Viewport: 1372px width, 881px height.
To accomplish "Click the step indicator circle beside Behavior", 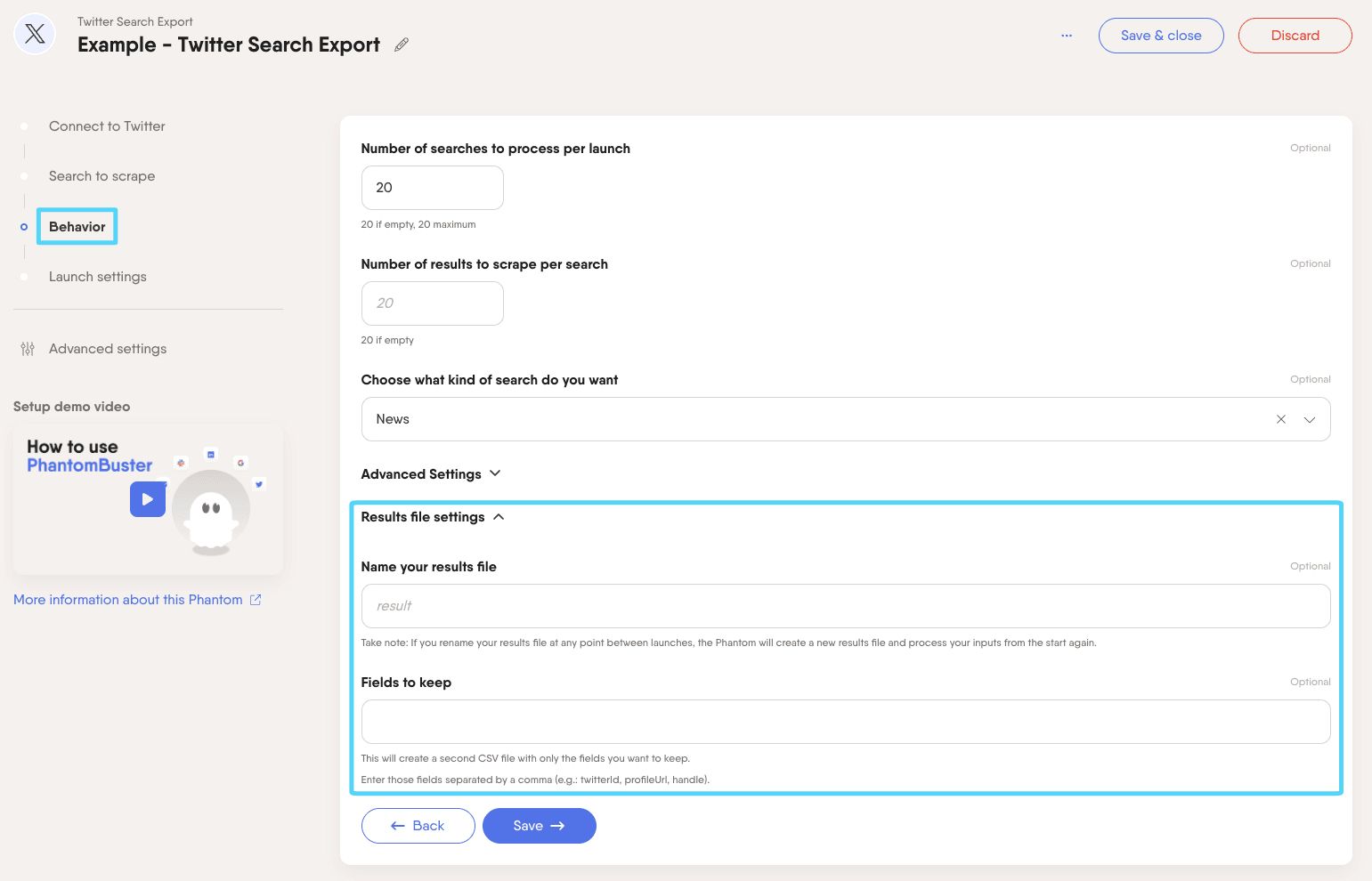I will tap(24, 227).
